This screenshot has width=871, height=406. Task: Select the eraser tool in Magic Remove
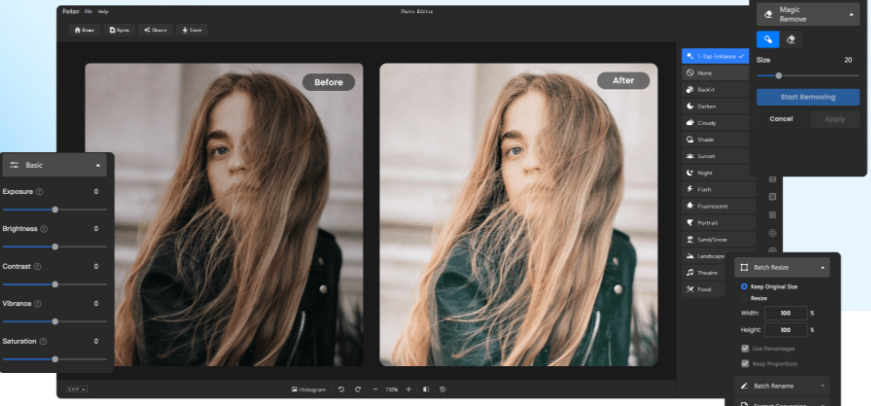click(792, 39)
